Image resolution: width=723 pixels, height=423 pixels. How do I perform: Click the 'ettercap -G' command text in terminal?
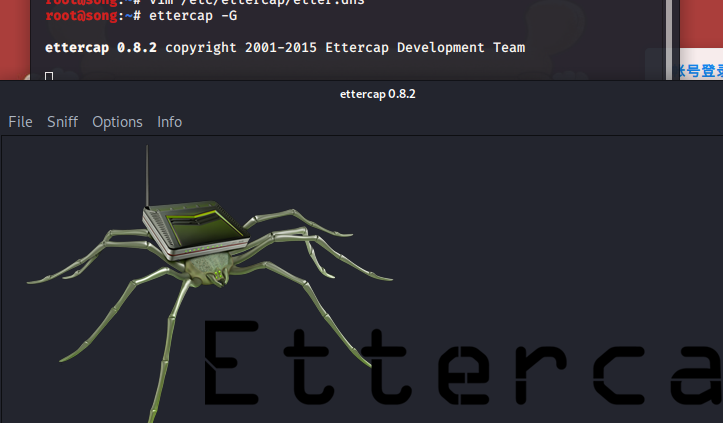(193, 16)
